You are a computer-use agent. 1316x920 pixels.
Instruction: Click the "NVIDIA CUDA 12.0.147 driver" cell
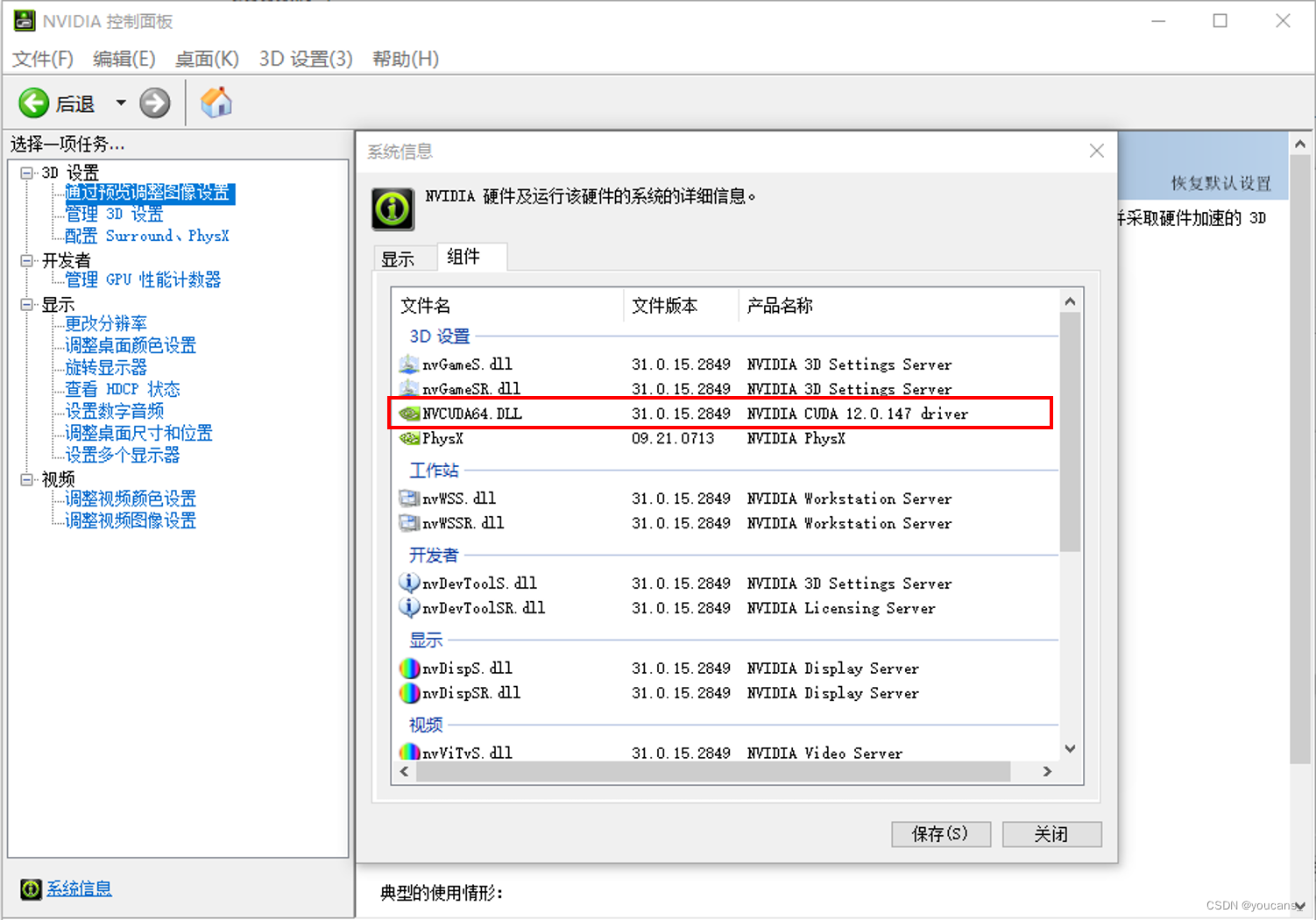pyautogui.click(x=858, y=414)
